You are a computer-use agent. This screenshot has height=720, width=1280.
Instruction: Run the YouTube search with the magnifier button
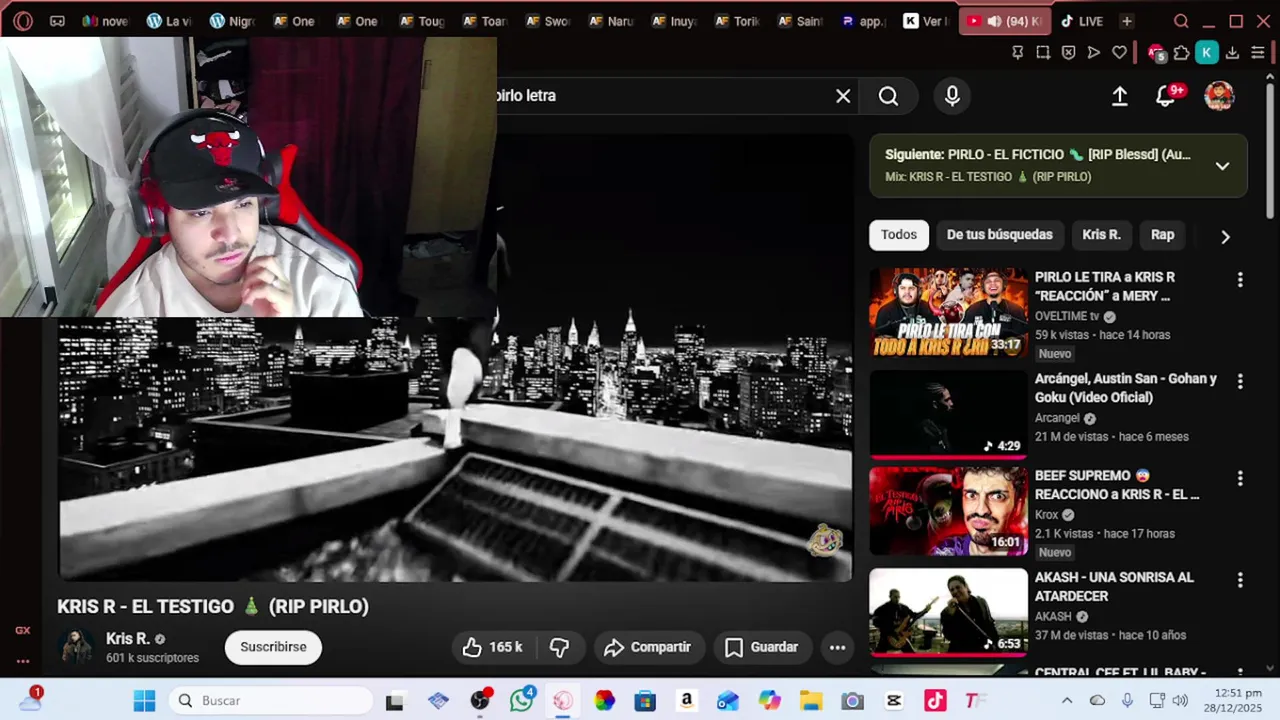coord(888,96)
